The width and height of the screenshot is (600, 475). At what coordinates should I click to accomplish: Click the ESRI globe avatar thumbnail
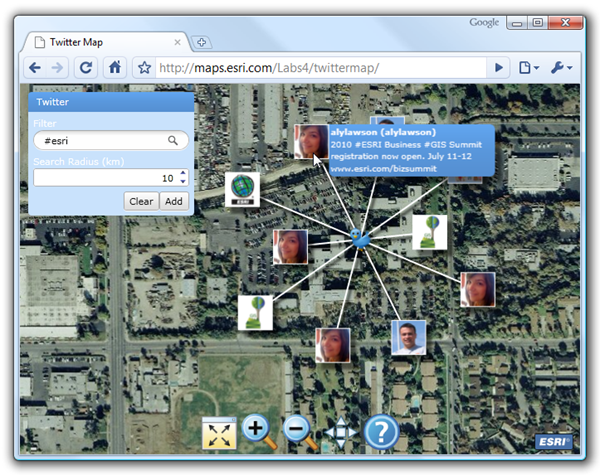point(242,189)
